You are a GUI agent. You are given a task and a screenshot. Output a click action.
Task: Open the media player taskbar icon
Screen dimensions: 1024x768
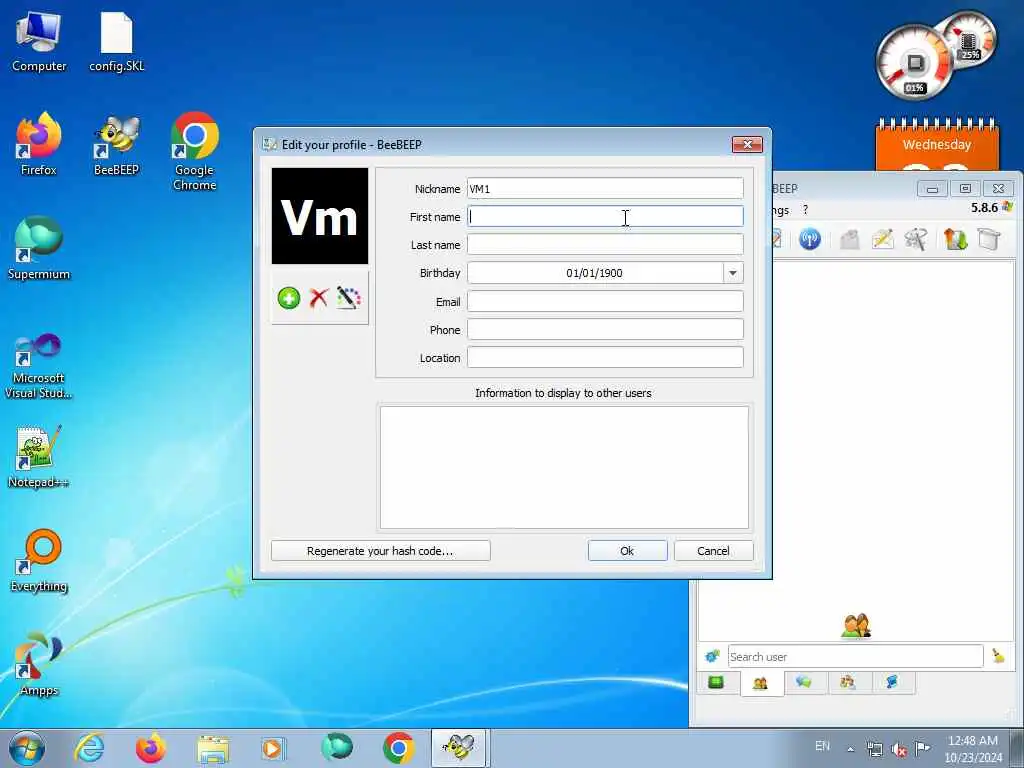pyautogui.click(x=274, y=748)
